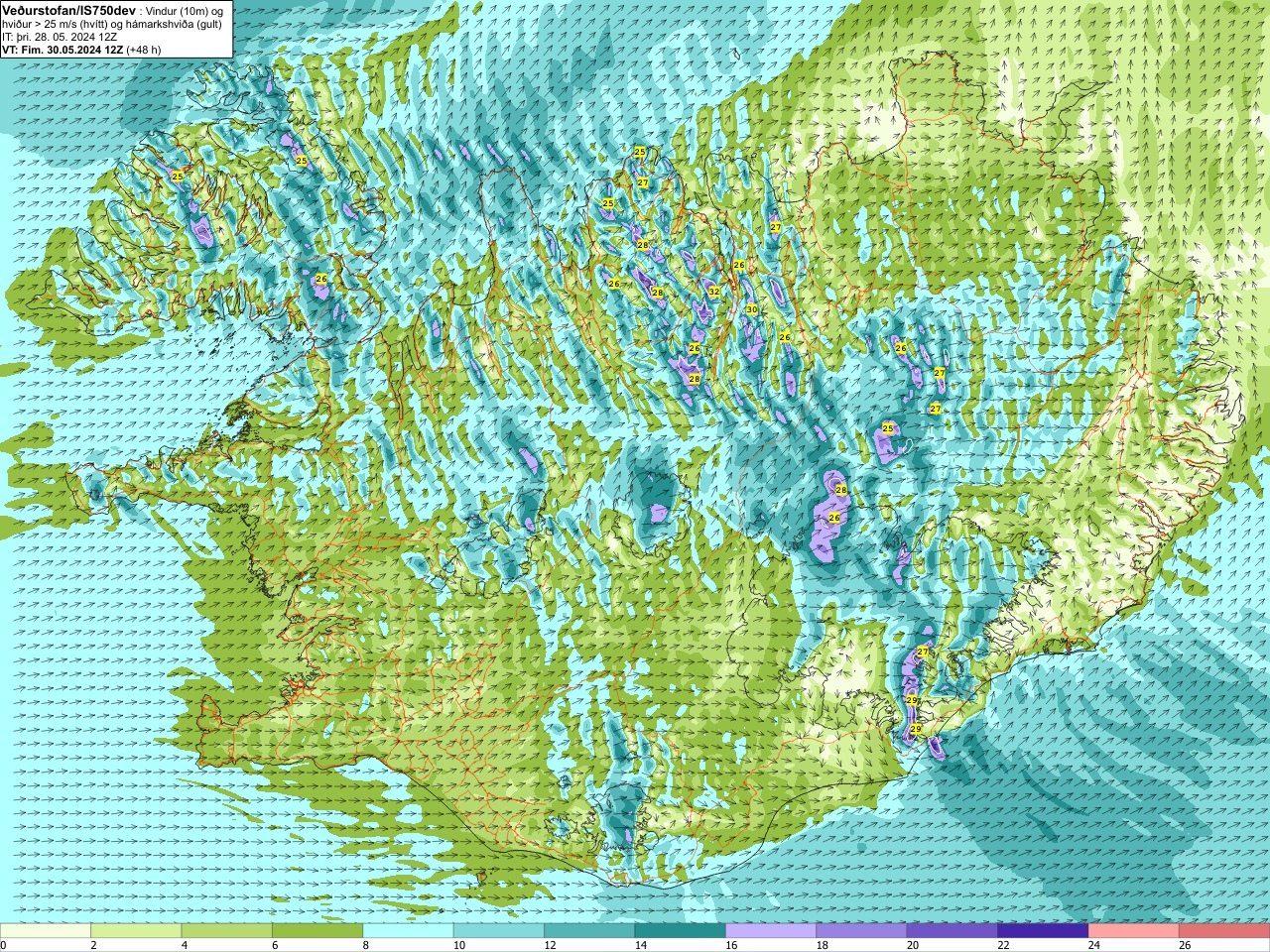Click the "IT: þri. 28. 05. 2024 12Z" line

pyautogui.click(x=60, y=36)
